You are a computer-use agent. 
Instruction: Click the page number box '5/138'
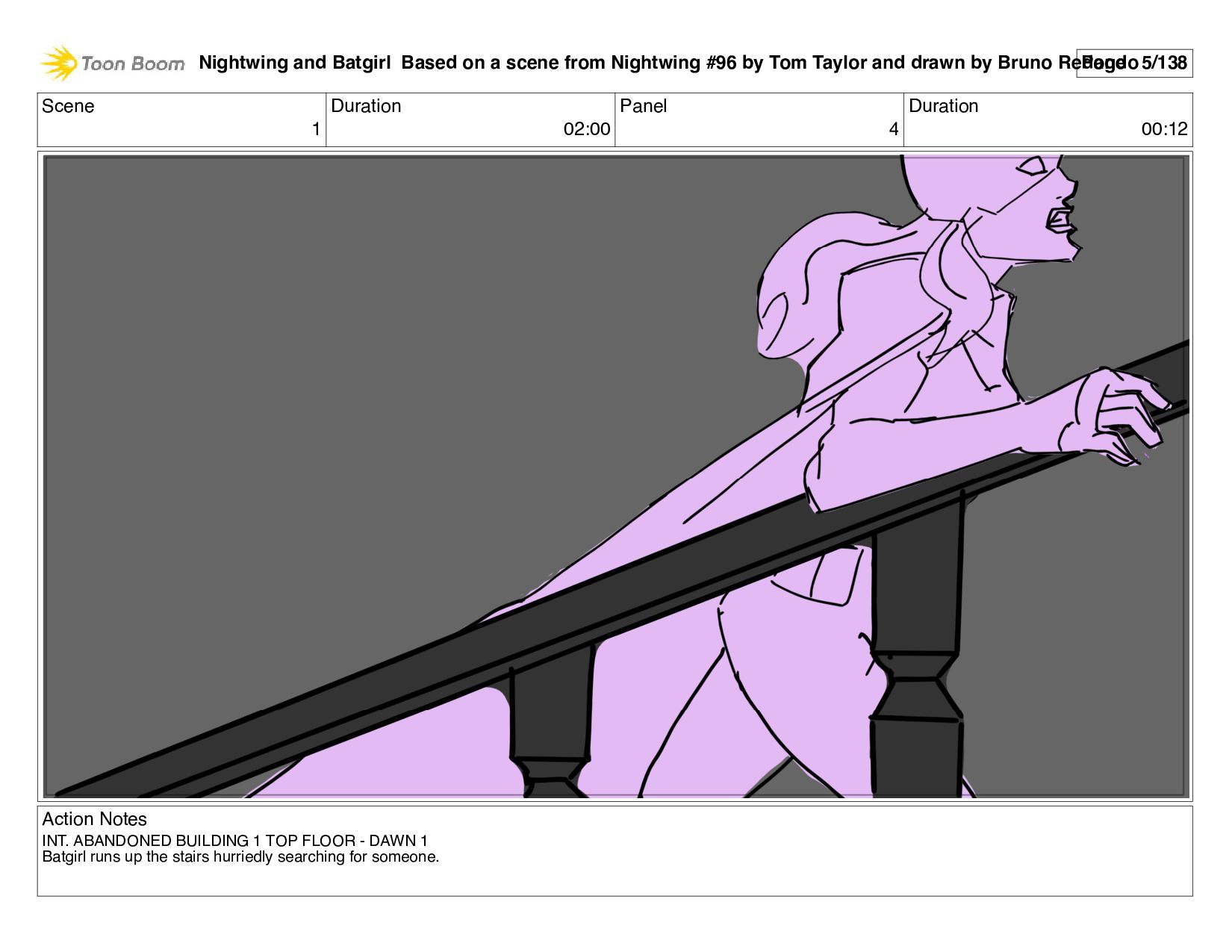point(1134,63)
